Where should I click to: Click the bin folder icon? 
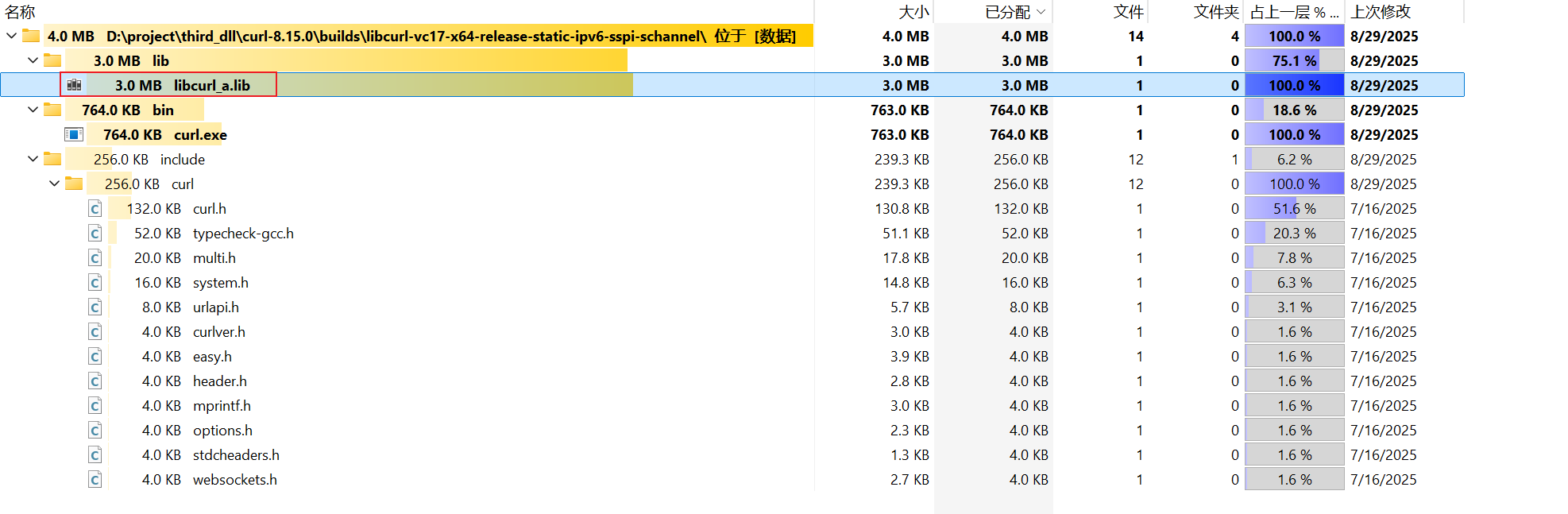coord(52,110)
